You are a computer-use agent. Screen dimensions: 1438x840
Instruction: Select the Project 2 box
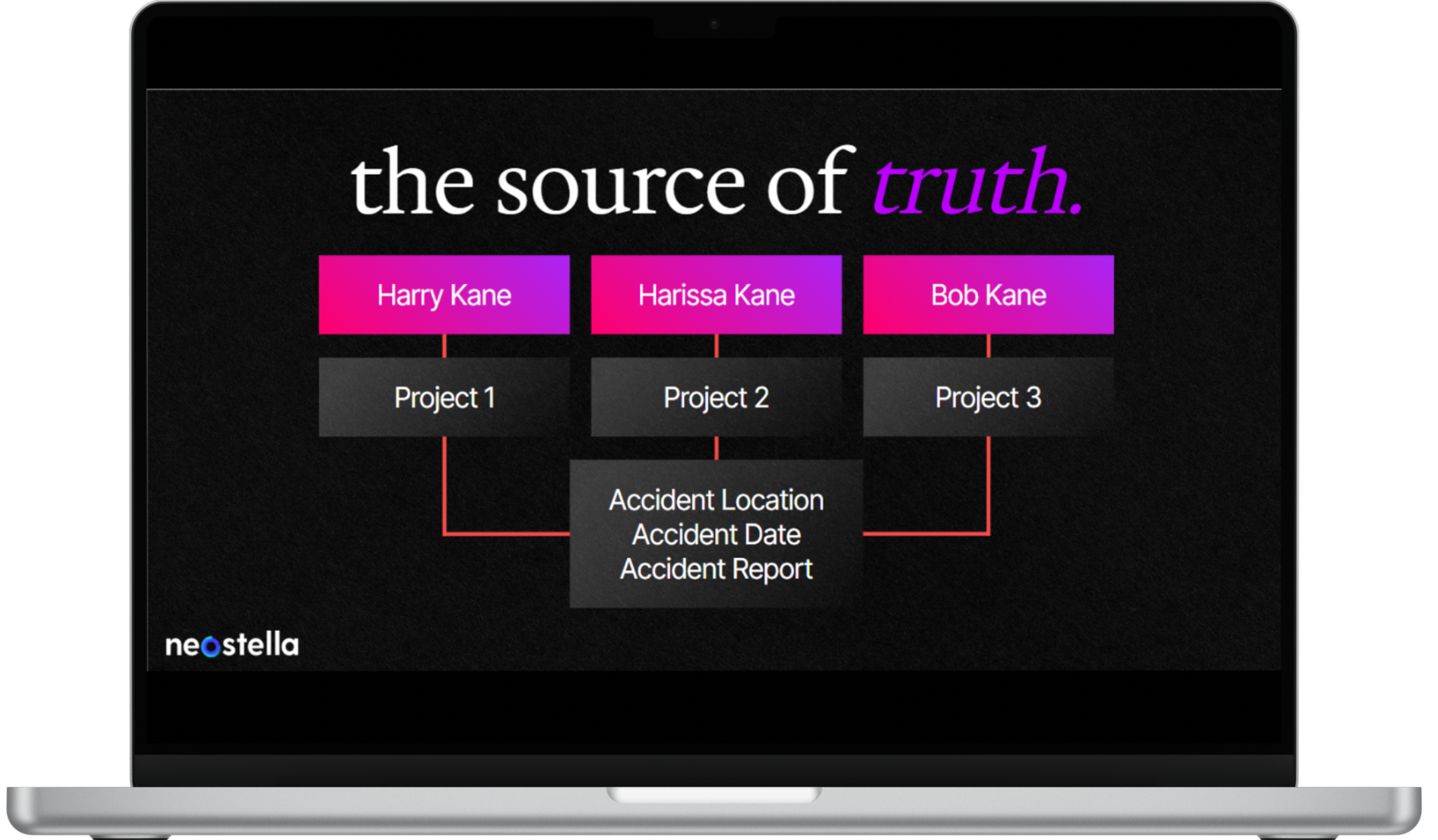716,397
